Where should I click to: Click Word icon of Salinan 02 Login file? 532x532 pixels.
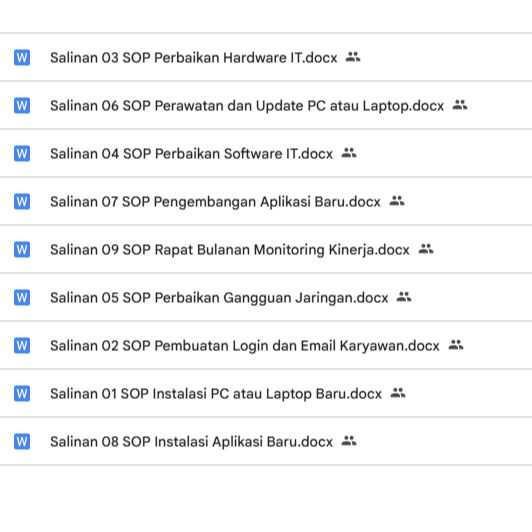pos(22,345)
